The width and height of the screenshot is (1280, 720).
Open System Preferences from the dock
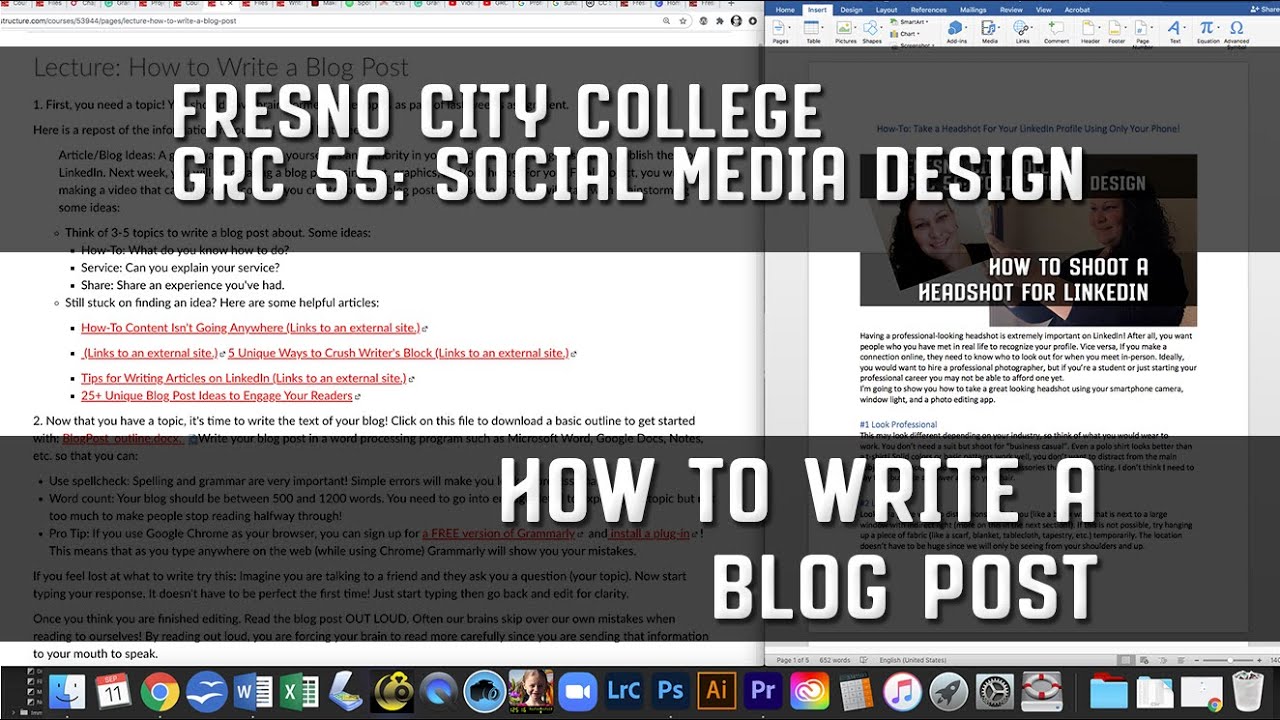tap(995, 692)
